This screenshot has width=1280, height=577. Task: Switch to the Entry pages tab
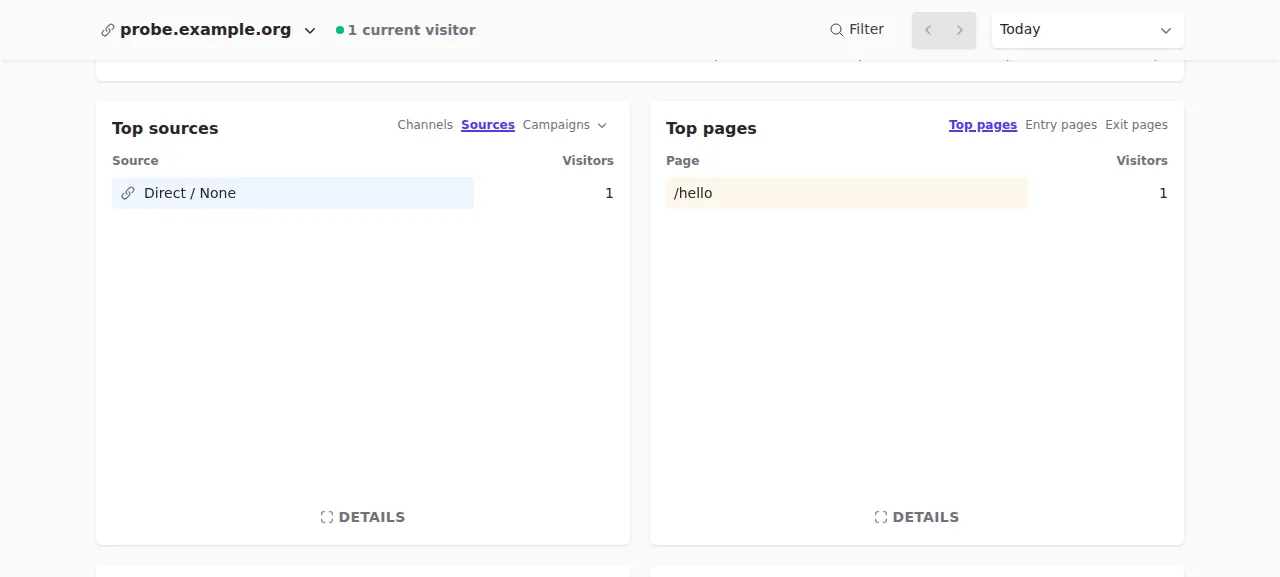tap(1061, 125)
